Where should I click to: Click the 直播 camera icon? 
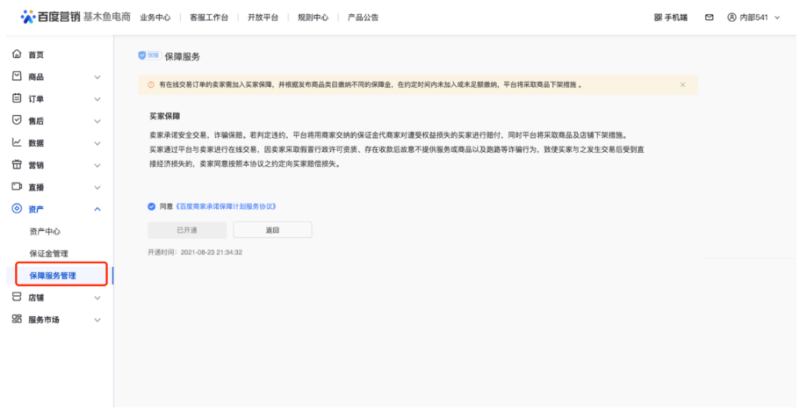[x=17, y=187]
